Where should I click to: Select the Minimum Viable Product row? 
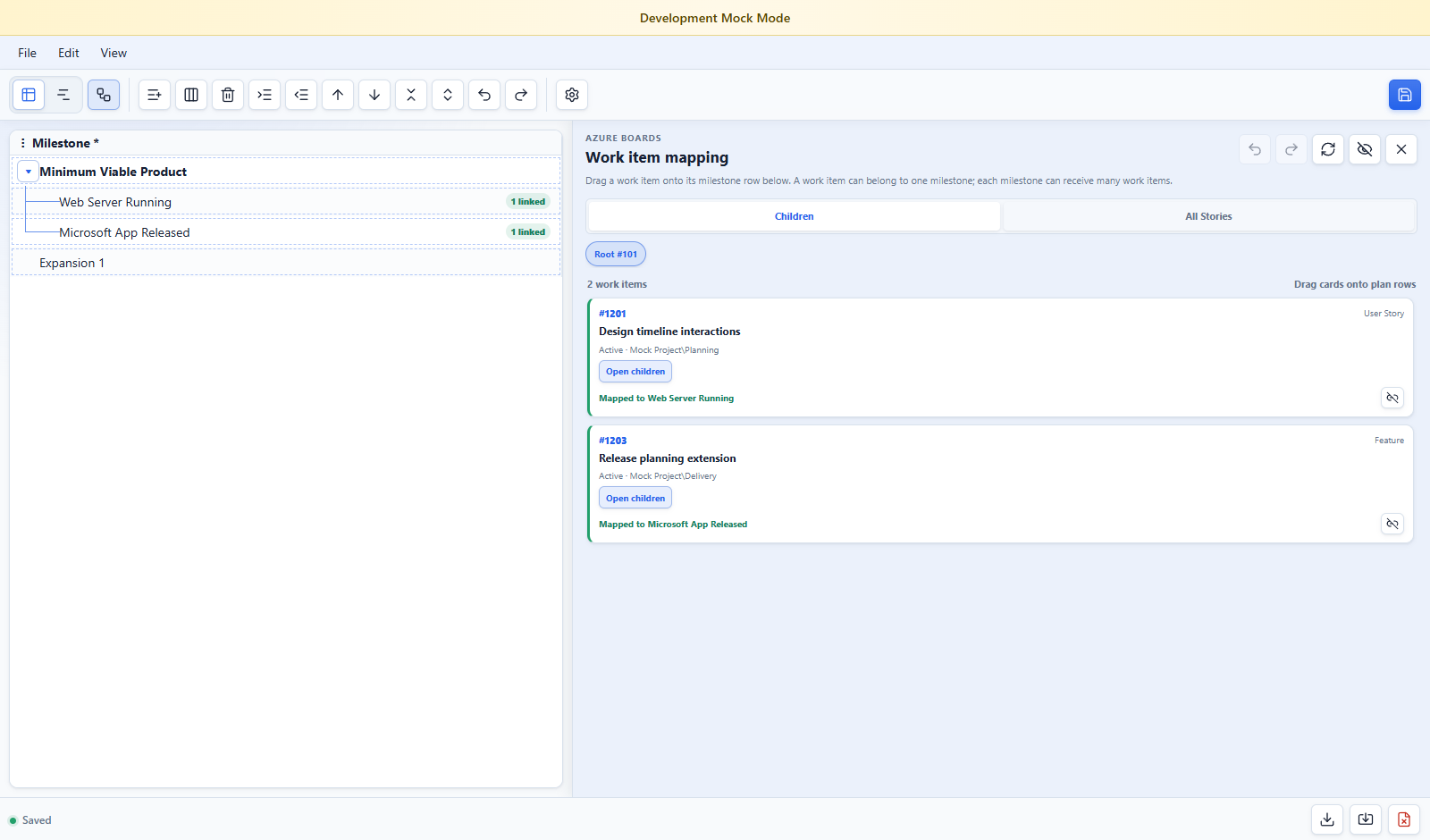[286, 172]
